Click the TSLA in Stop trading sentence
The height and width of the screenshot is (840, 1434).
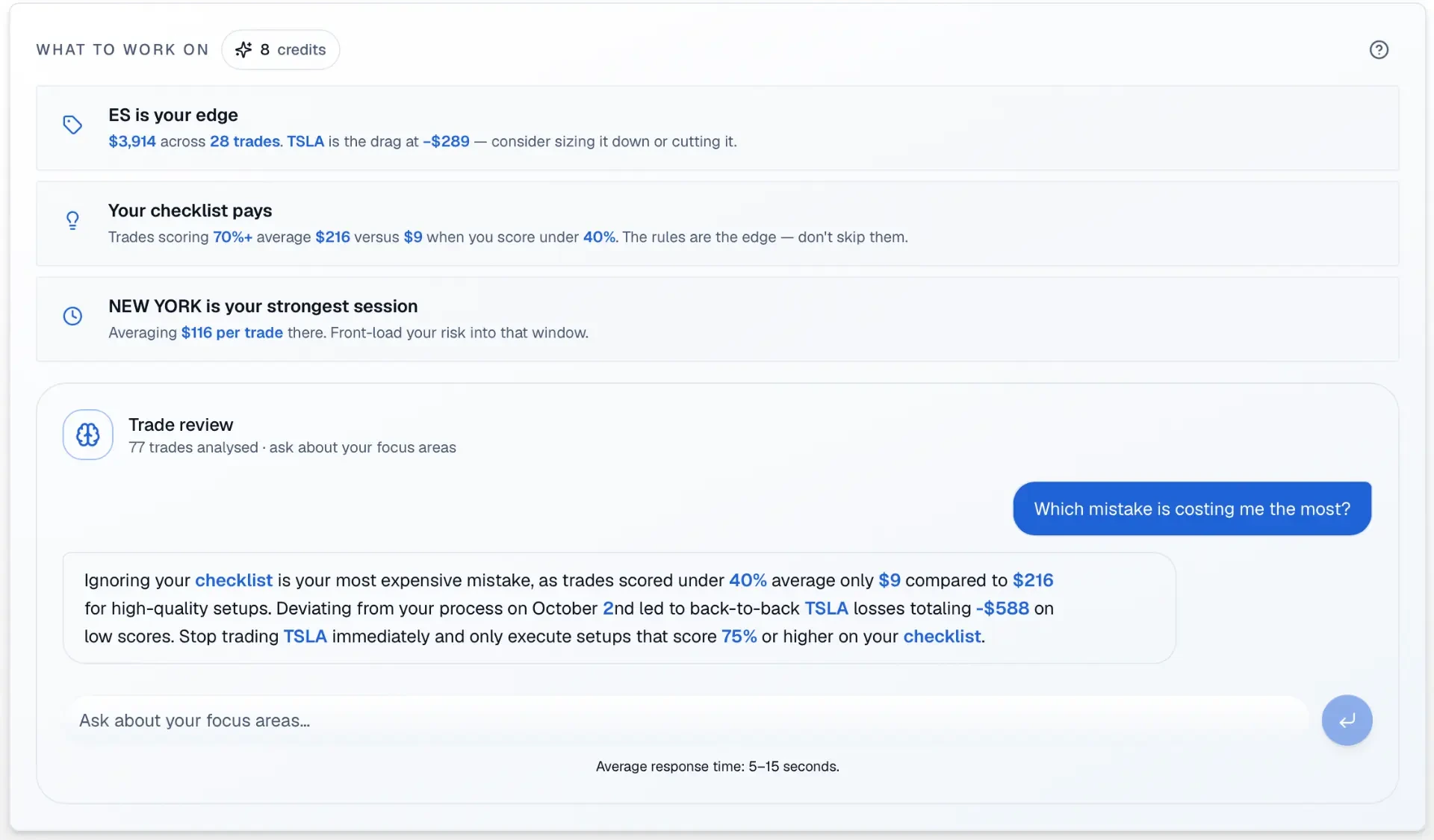[x=305, y=636]
